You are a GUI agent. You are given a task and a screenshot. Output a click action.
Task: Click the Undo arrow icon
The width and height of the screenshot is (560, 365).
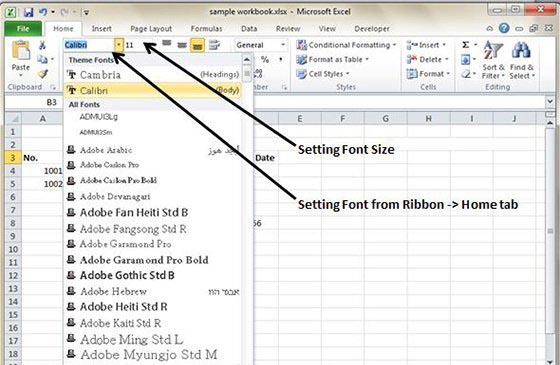click(x=44, y=12)
